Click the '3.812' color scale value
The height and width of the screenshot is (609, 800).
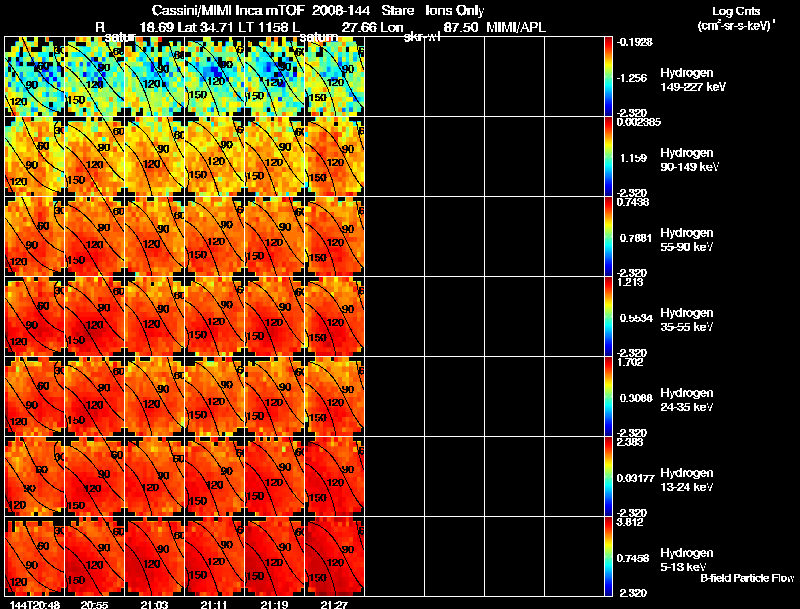pos(630,522)
